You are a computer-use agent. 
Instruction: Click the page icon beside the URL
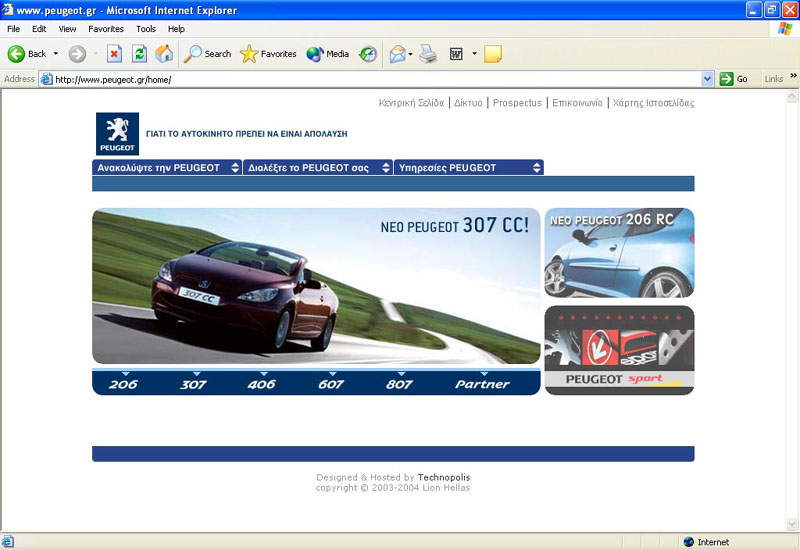[x=46, y=79]
